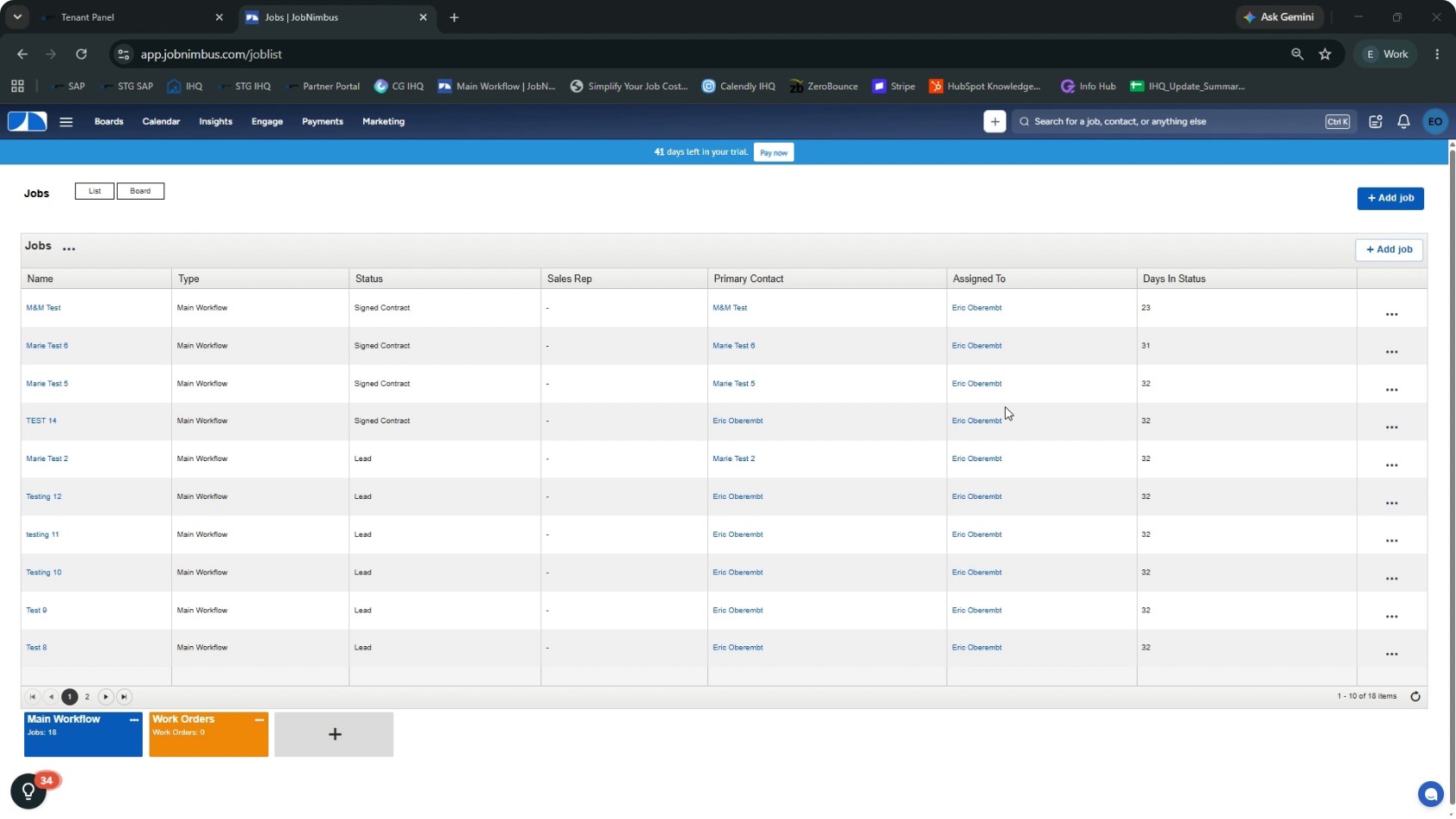Open a new browser tab
Image resolution: width=1456 pixels, height=819 pixels.
[454, 17]
